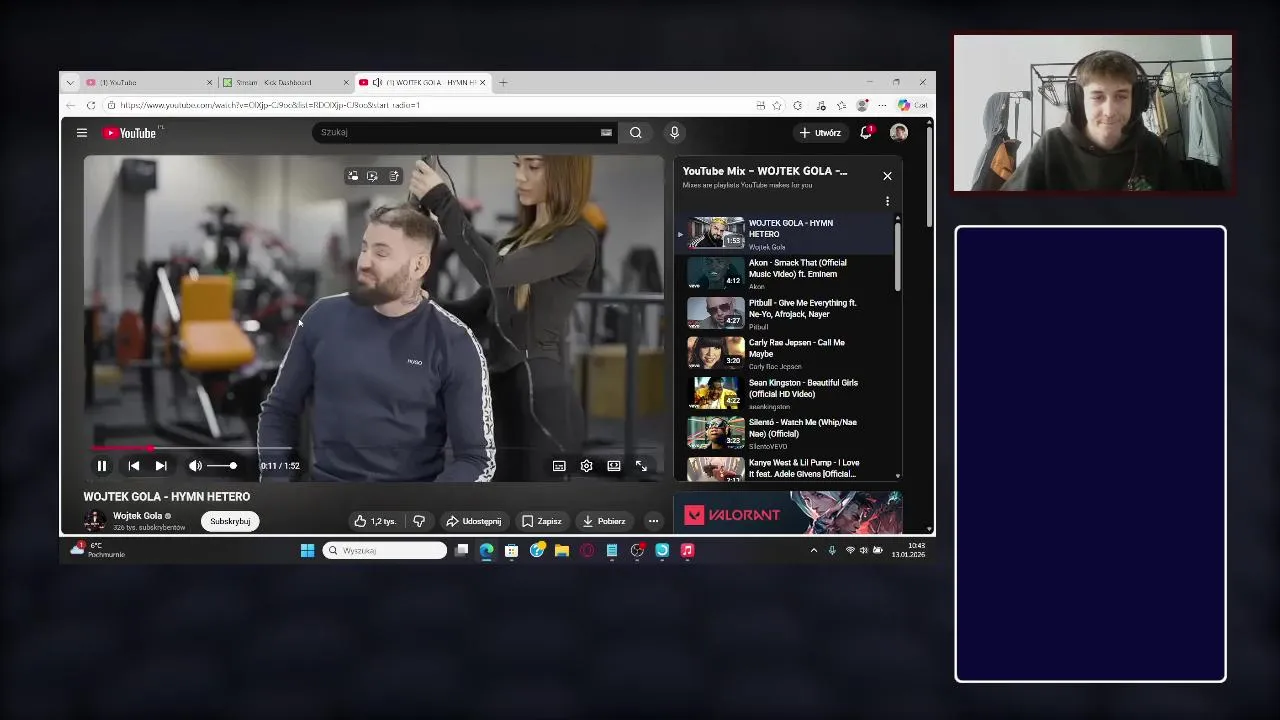Image resolution: width=1280 pixels, height=720 pixels.
Task: Reload the page in the browser
Action: coord(91,105)
